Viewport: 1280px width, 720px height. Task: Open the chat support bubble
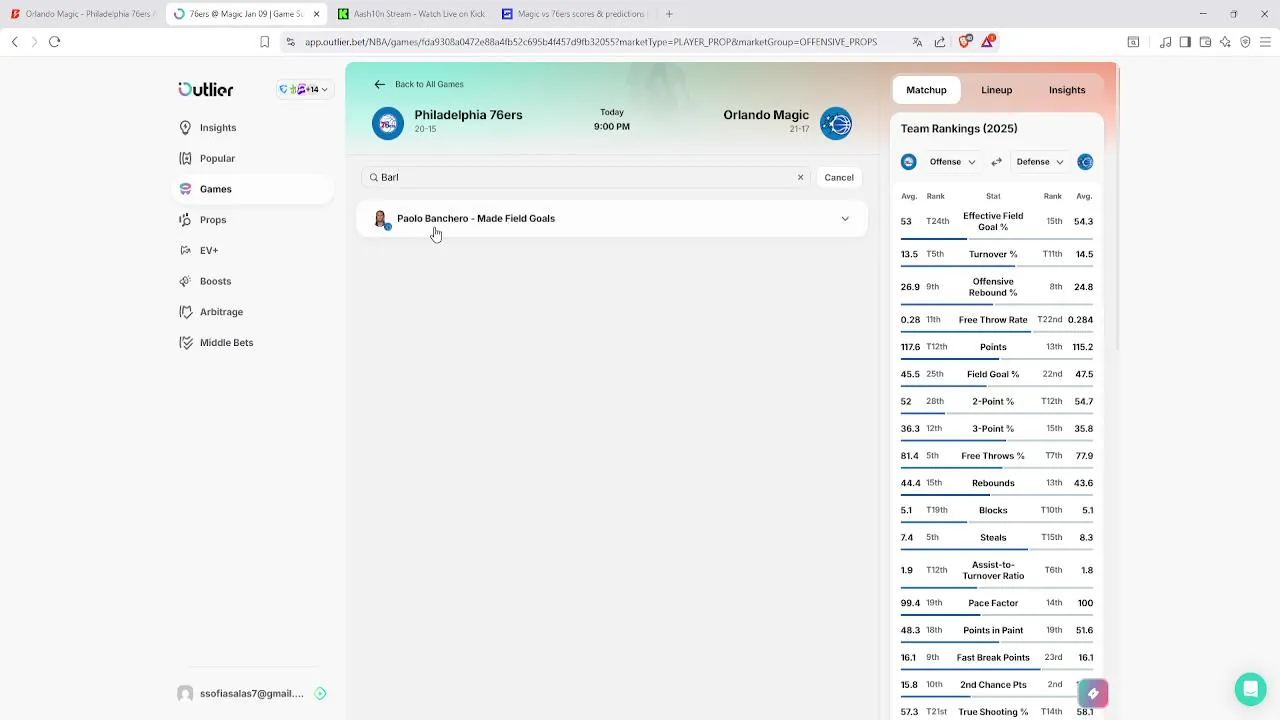click(x=1250, y=689)
